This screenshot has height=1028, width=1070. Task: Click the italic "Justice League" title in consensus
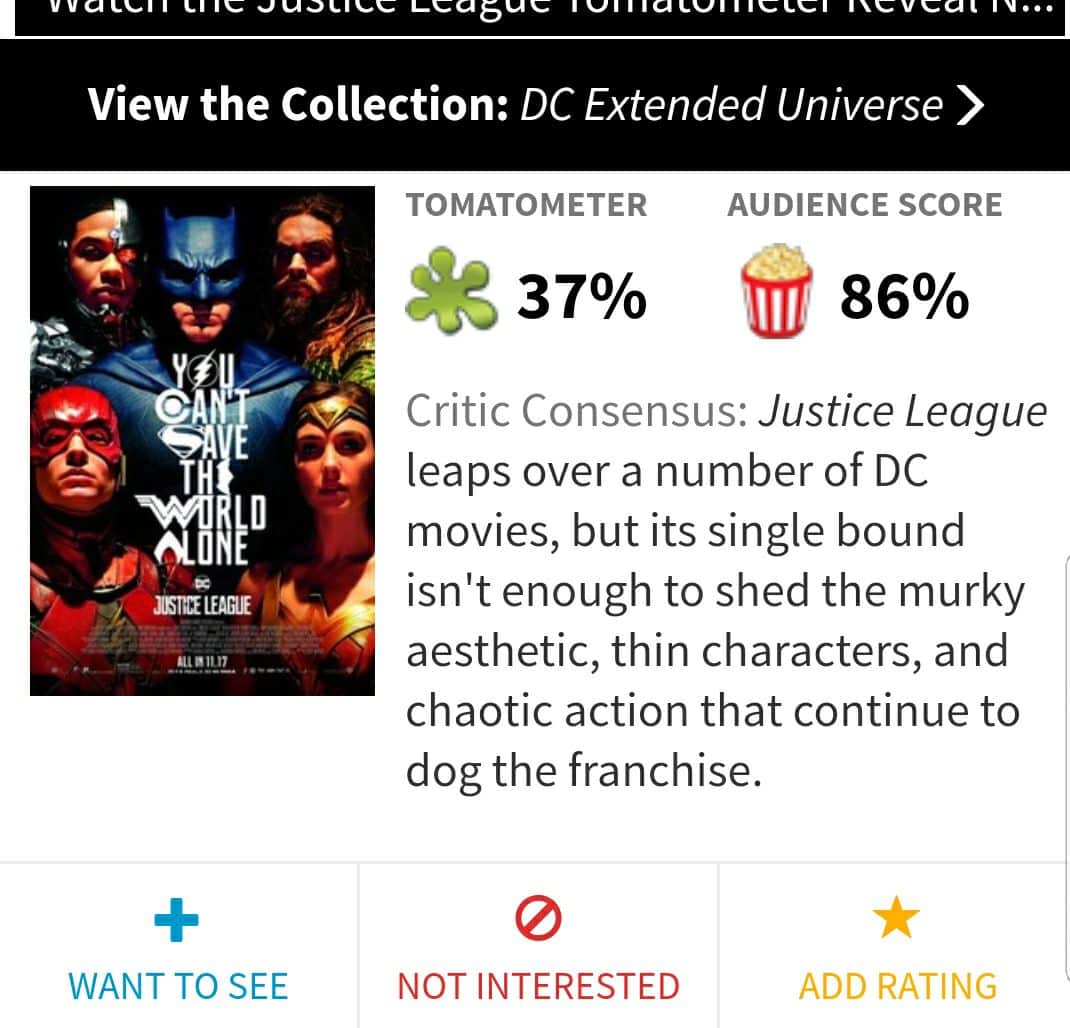pos(902,411)
